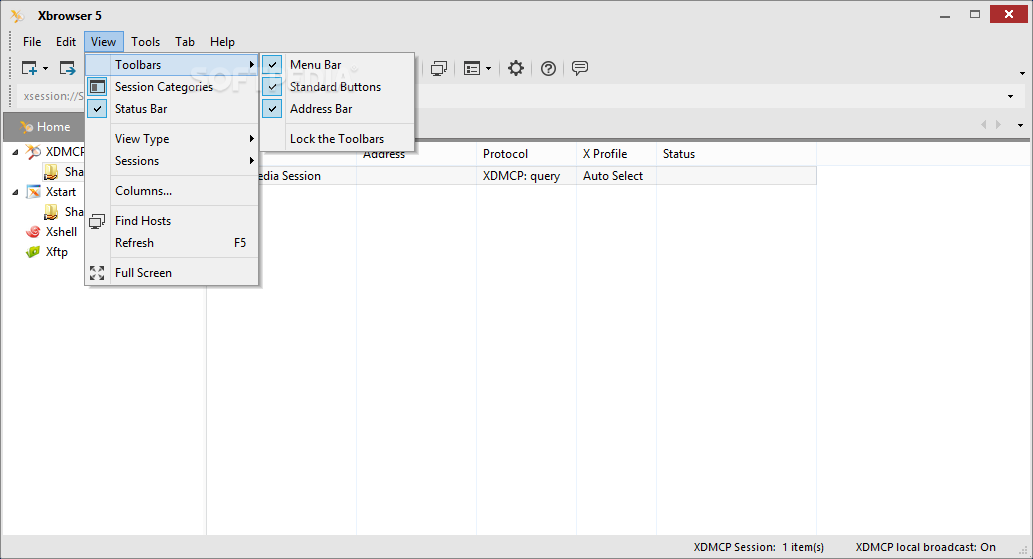Screen dimensions: 1033x559
Task: Select the Xstart tree node icon
Action: (33, 192)
